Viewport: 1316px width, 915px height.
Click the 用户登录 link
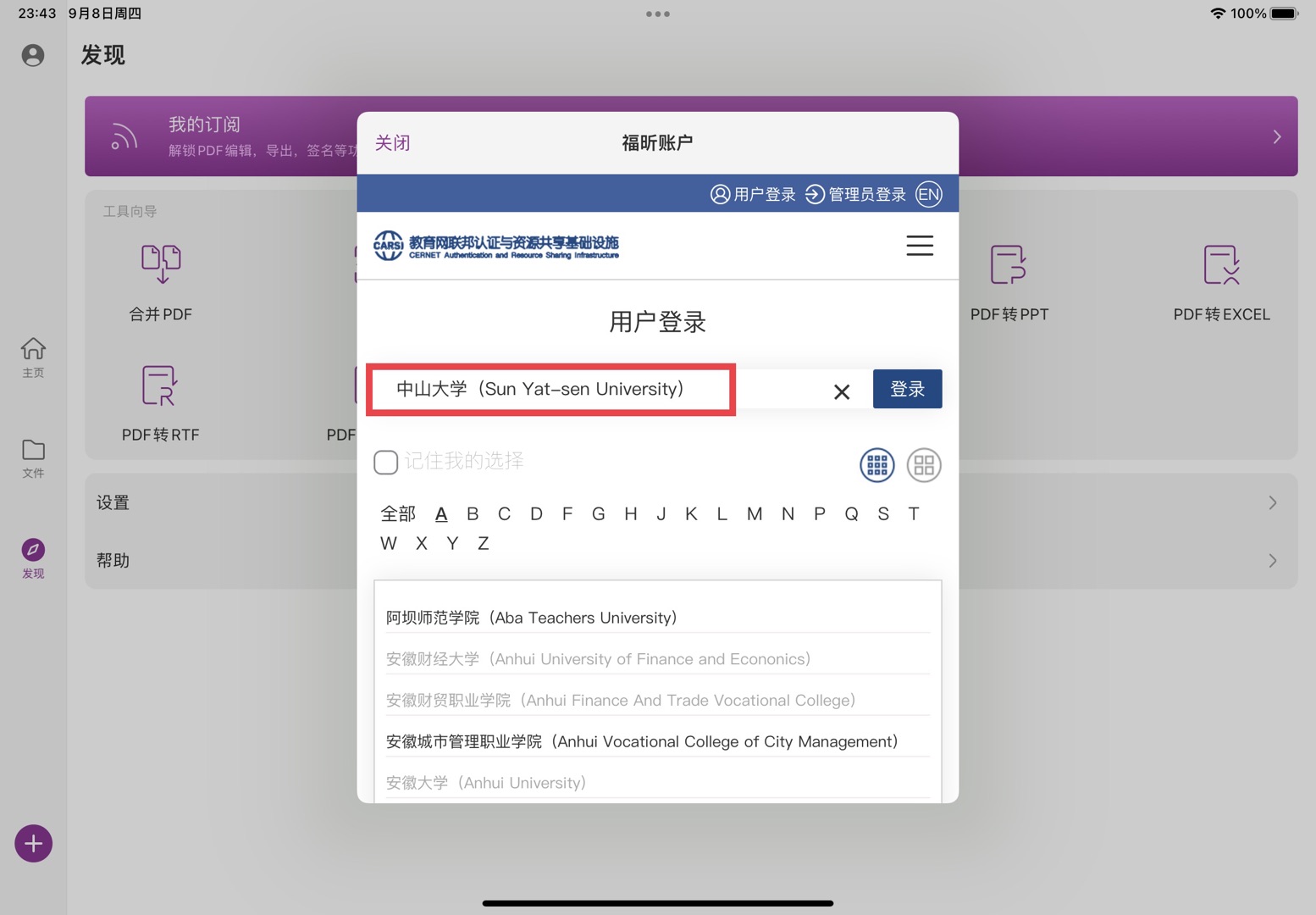coord(754,194)
